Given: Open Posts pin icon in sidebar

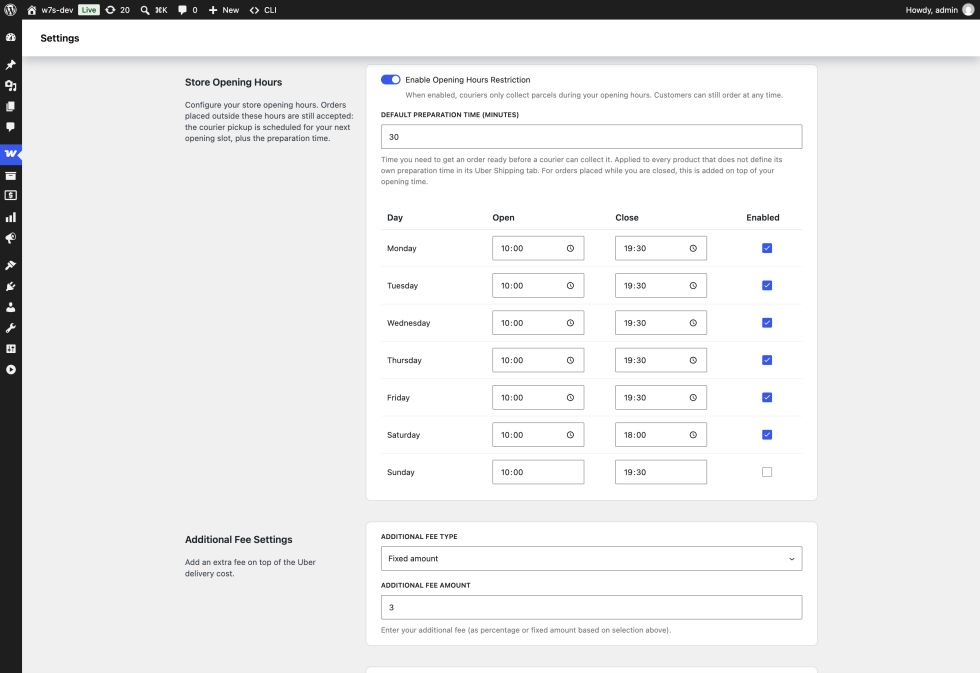Looking at the screenshot, I should [x=11, y=65].
